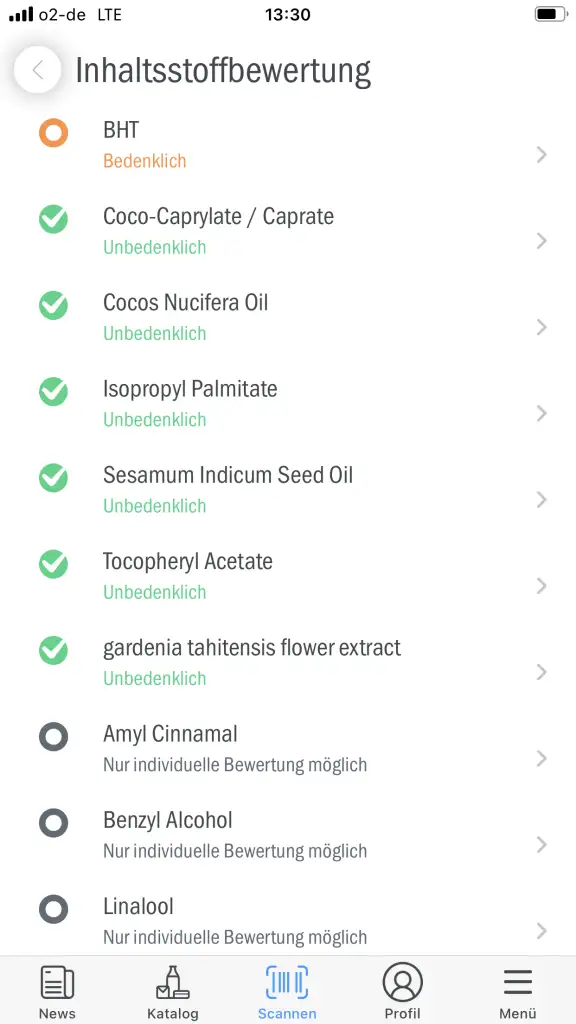Tap the back arrow button
Screen dimensions: 576x1024
pyautogui.click(x=38, y=70)
